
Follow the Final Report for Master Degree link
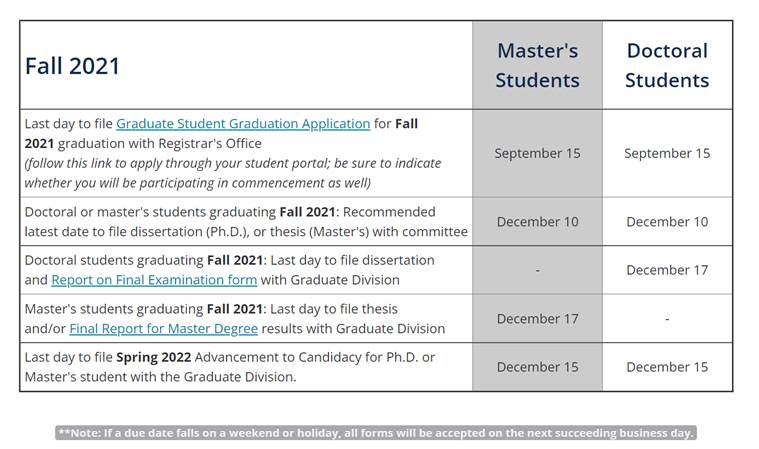(163, 328)
